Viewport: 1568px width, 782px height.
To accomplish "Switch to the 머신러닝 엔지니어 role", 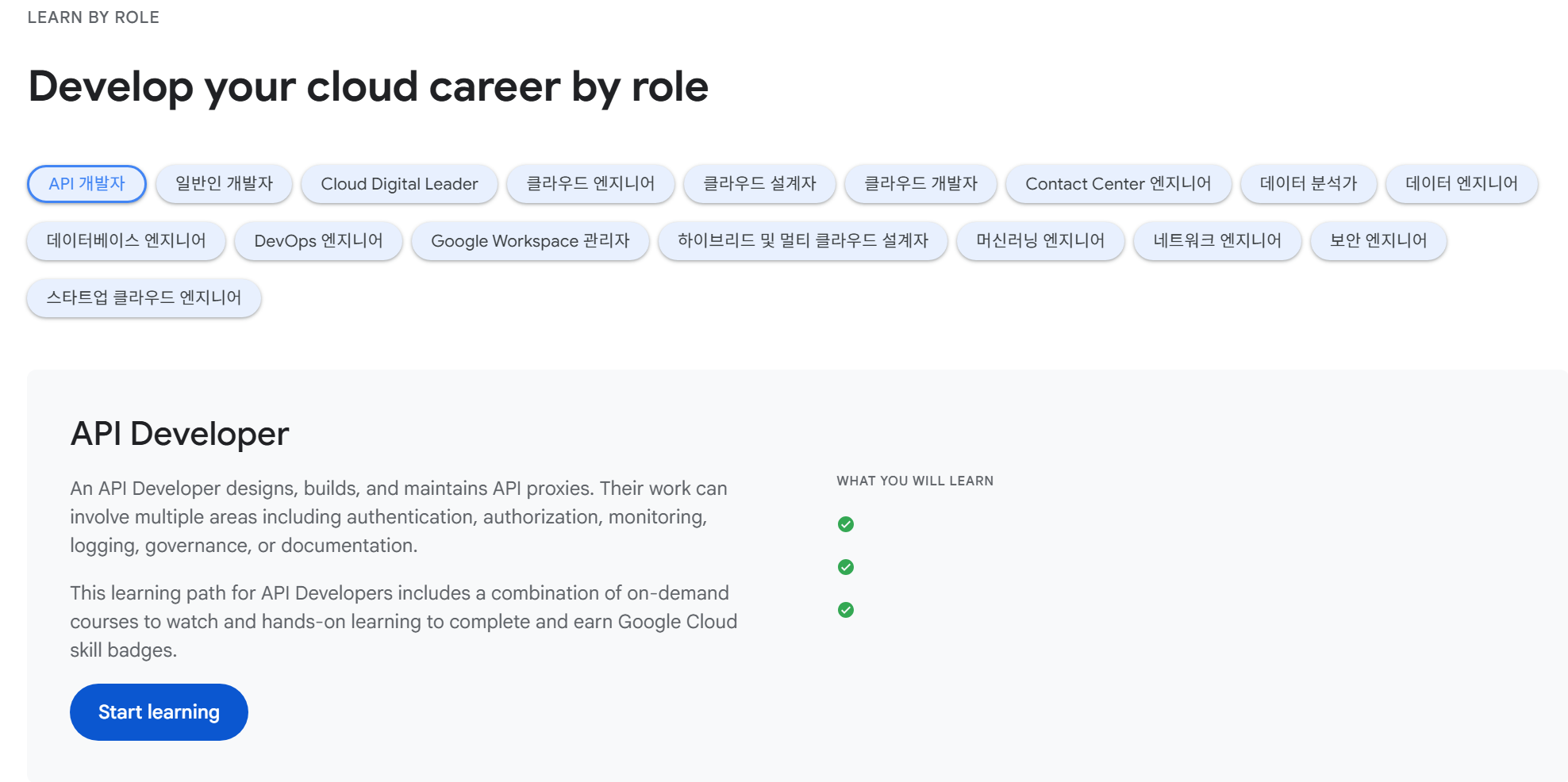I will (1040, 241).
